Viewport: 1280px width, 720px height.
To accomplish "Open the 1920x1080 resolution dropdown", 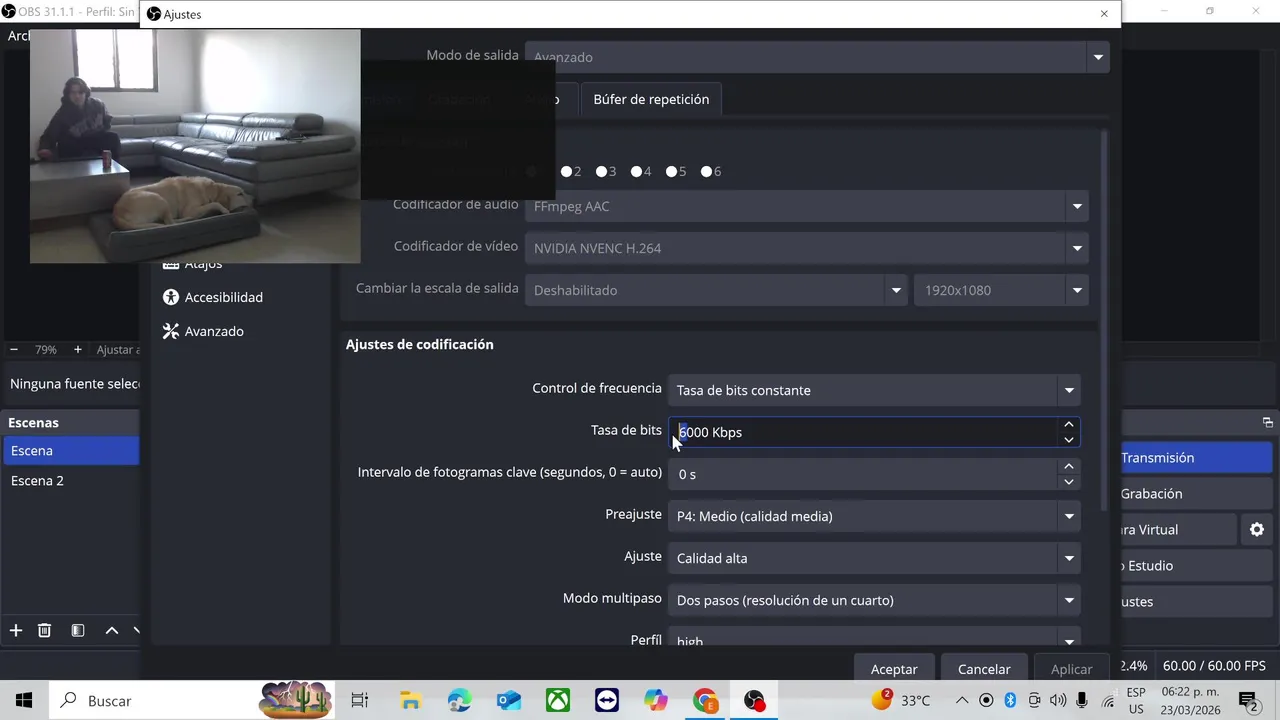I will tap(1001, 290).
